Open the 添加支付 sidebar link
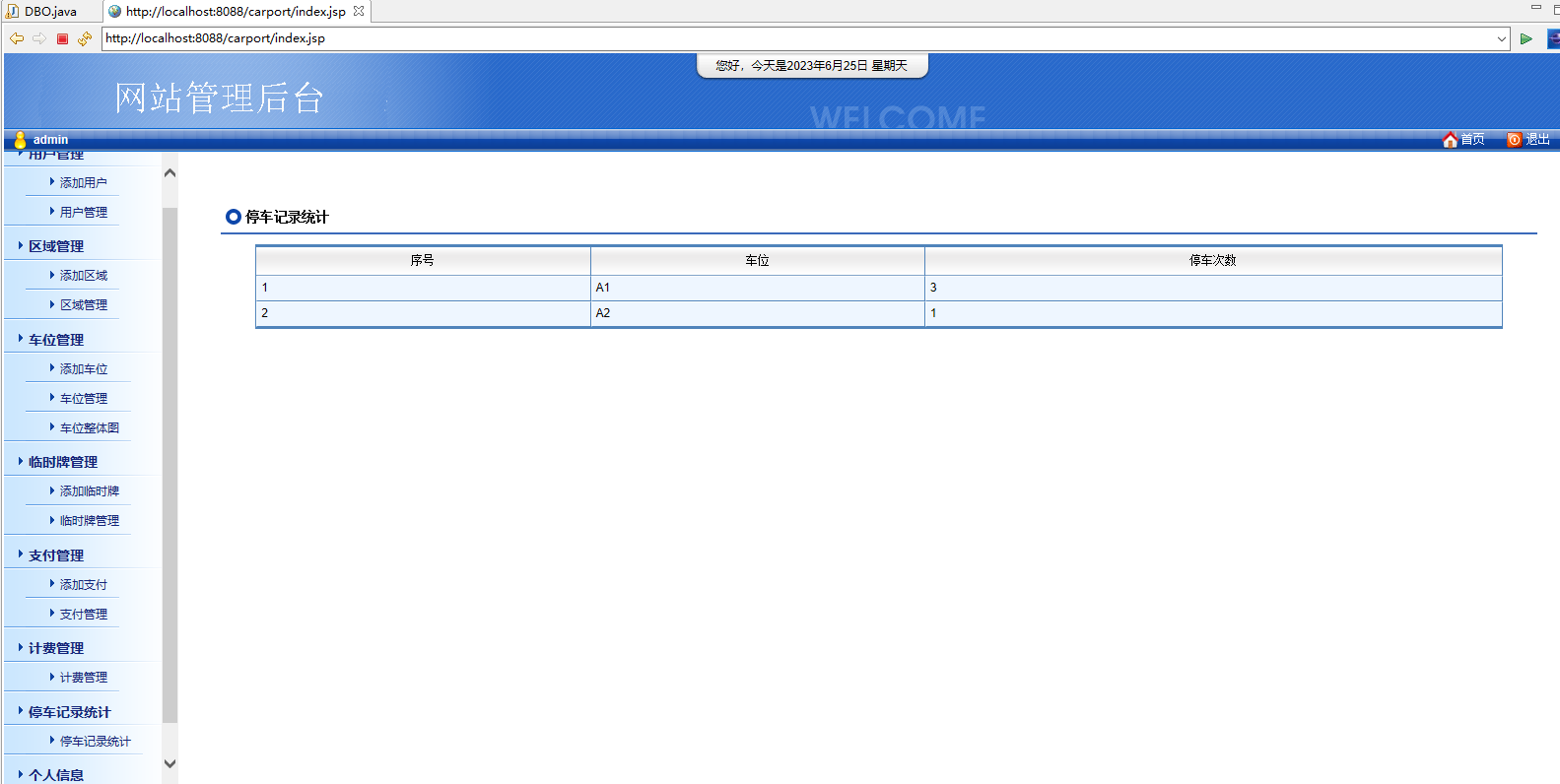The image size is (1560, 784). [84, 585]
